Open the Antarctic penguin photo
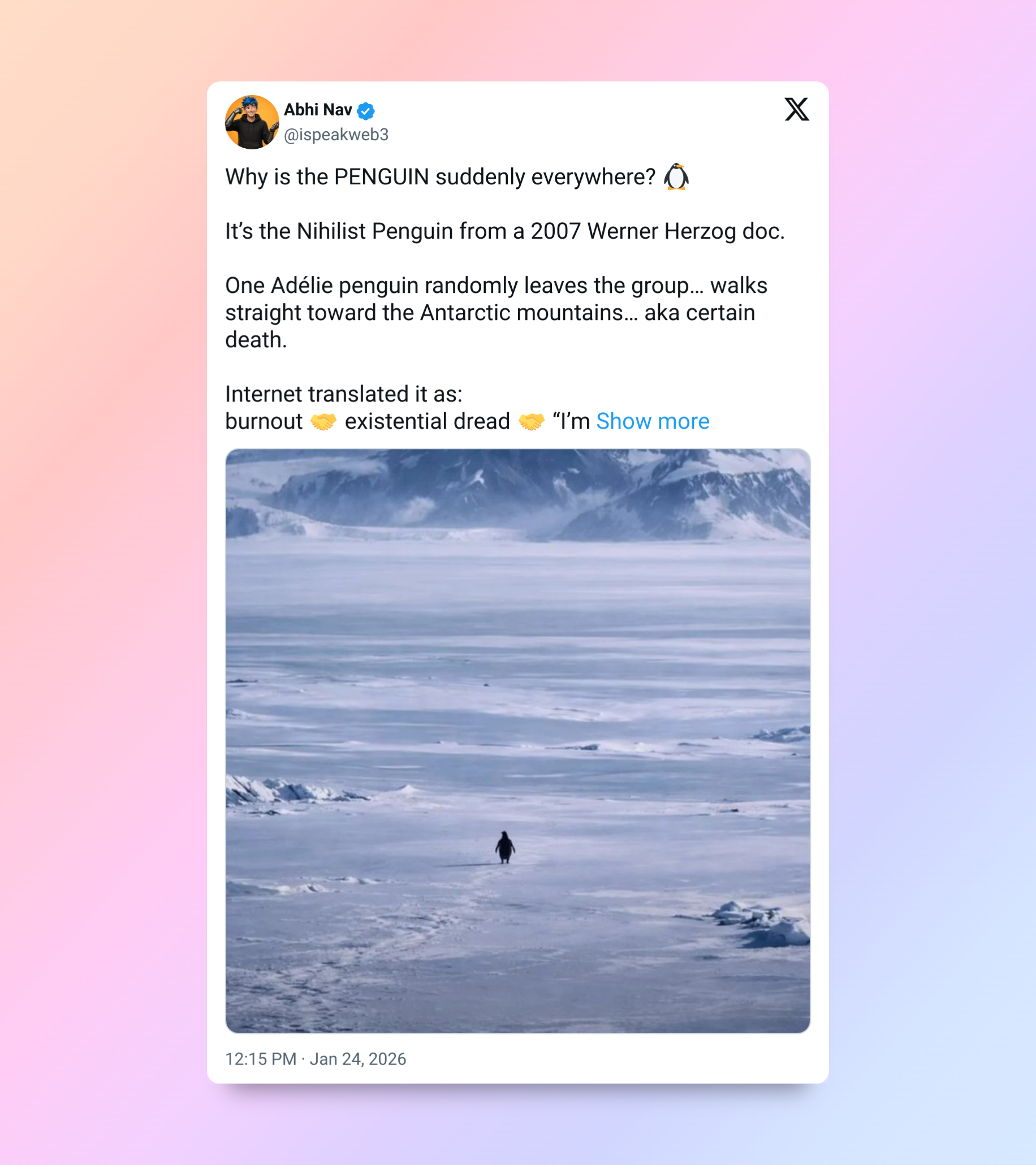 click(x=517, y=741)
